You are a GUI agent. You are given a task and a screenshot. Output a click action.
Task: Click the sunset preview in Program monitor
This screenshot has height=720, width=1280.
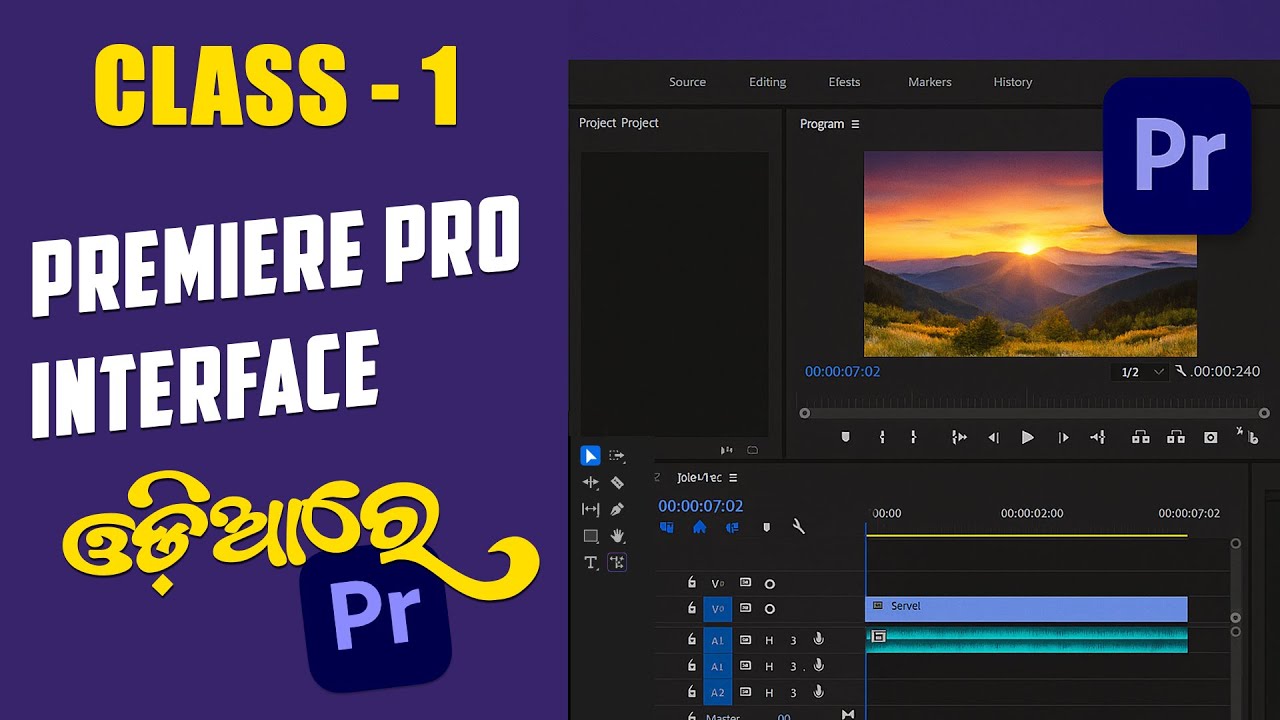click(1030, 254)
